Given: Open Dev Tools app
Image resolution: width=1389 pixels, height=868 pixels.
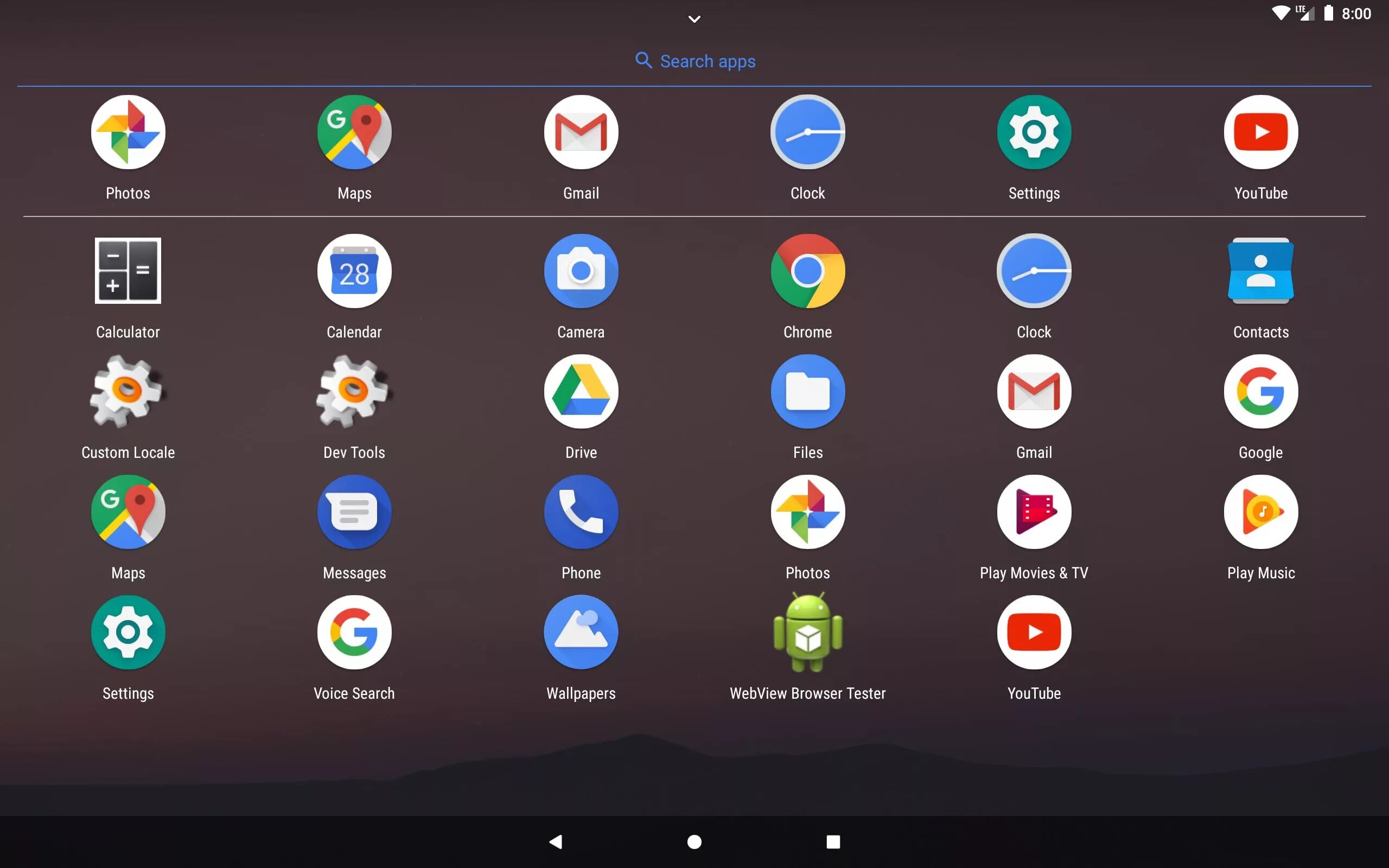Looking at the screenshot, I should (x=354, y=391).
